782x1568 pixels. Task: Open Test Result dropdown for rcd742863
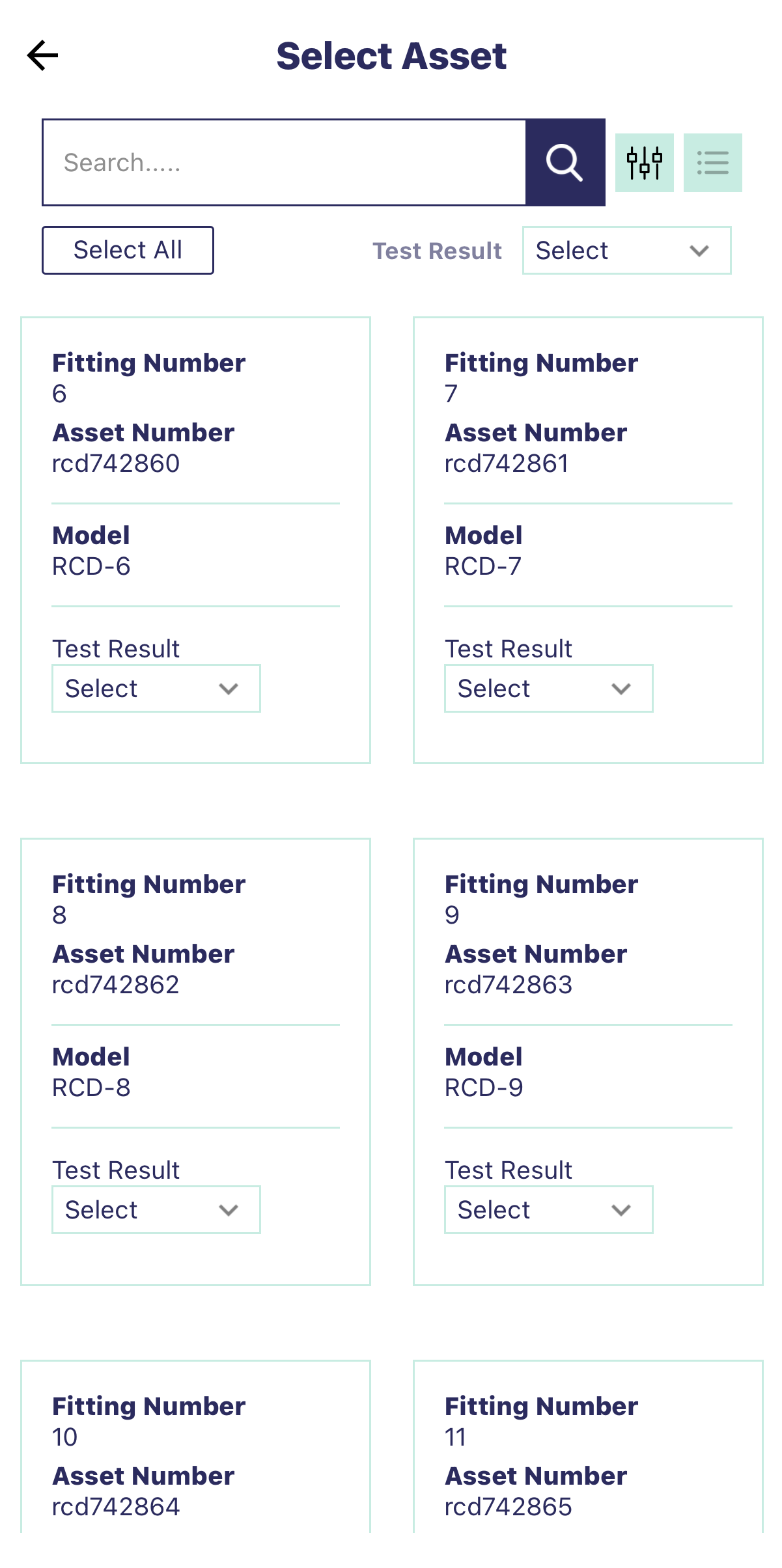click(548, 1210)
